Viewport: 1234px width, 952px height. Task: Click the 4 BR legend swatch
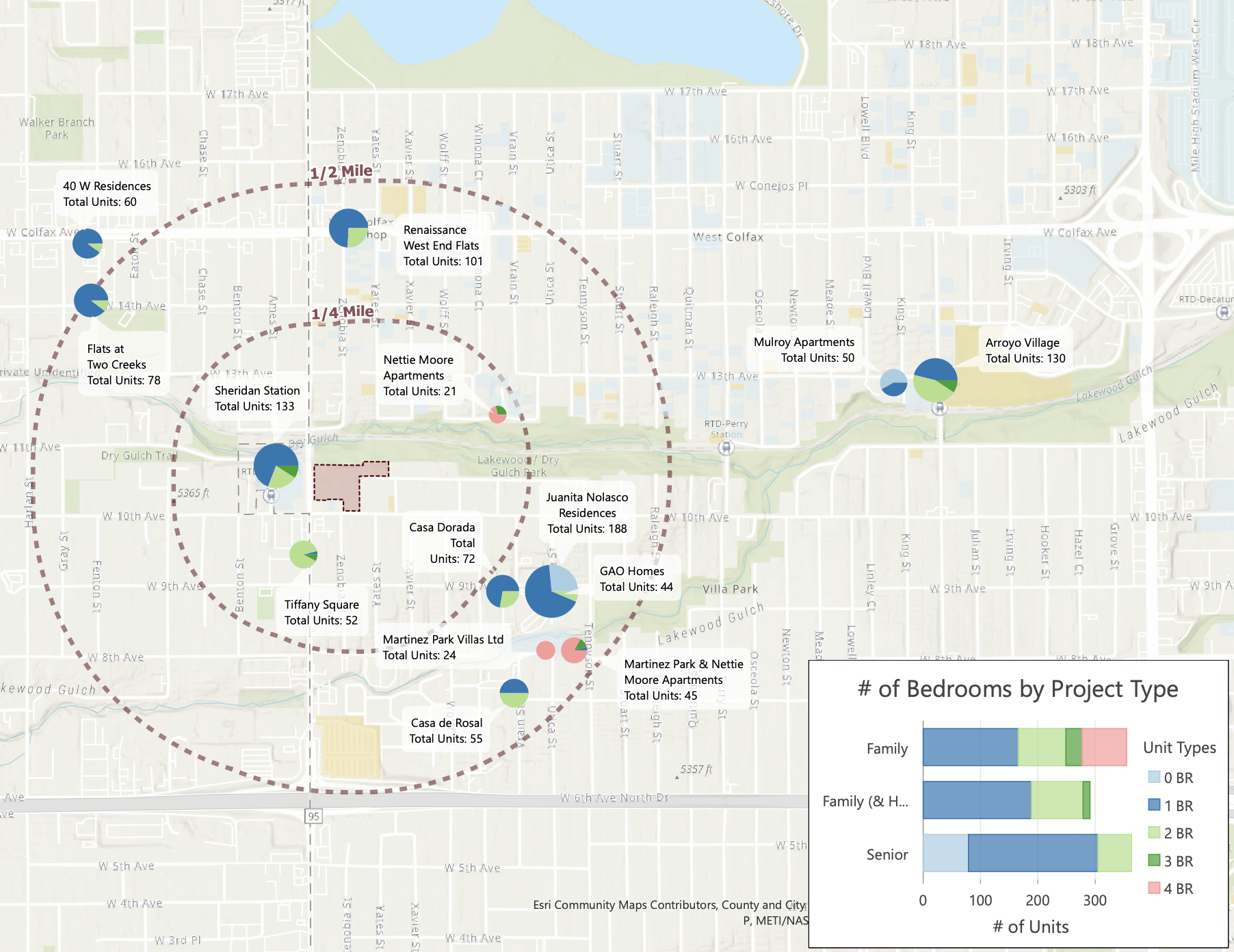tap(1154, 888)
